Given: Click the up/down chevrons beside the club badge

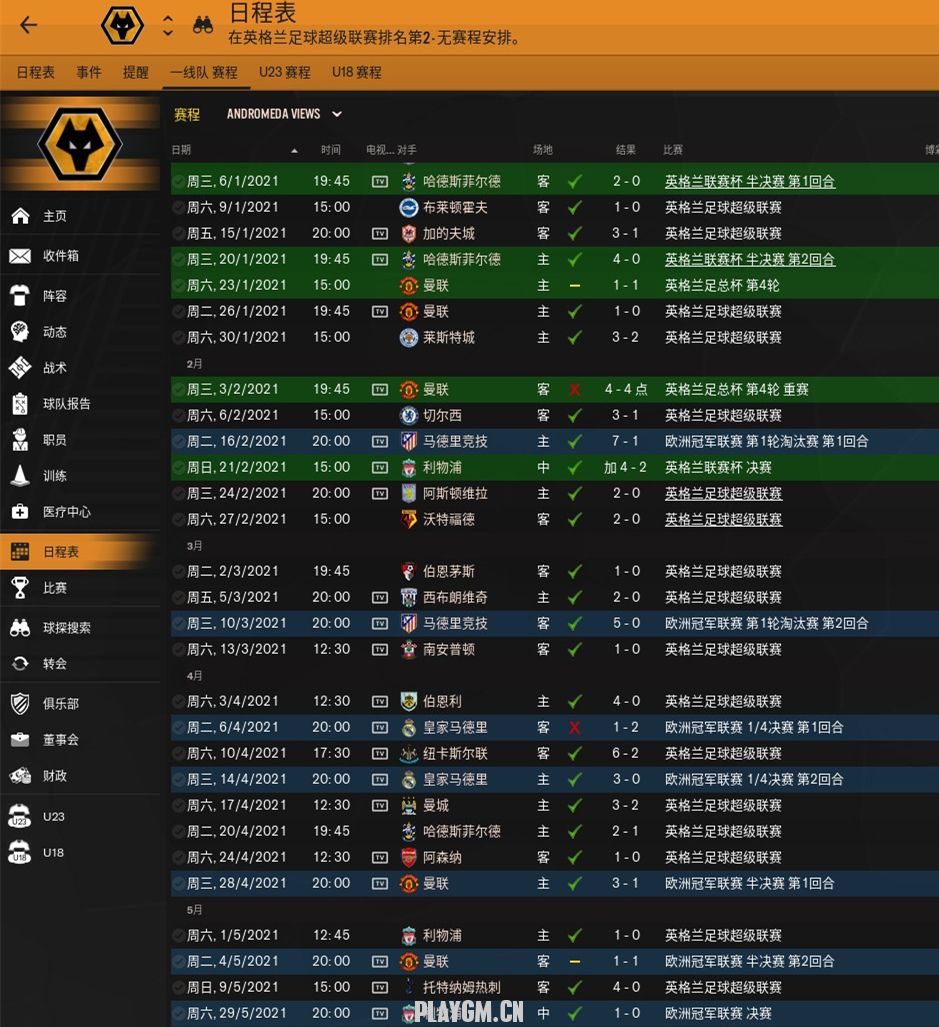Looking at the screenshot, I should pos(168,26).
